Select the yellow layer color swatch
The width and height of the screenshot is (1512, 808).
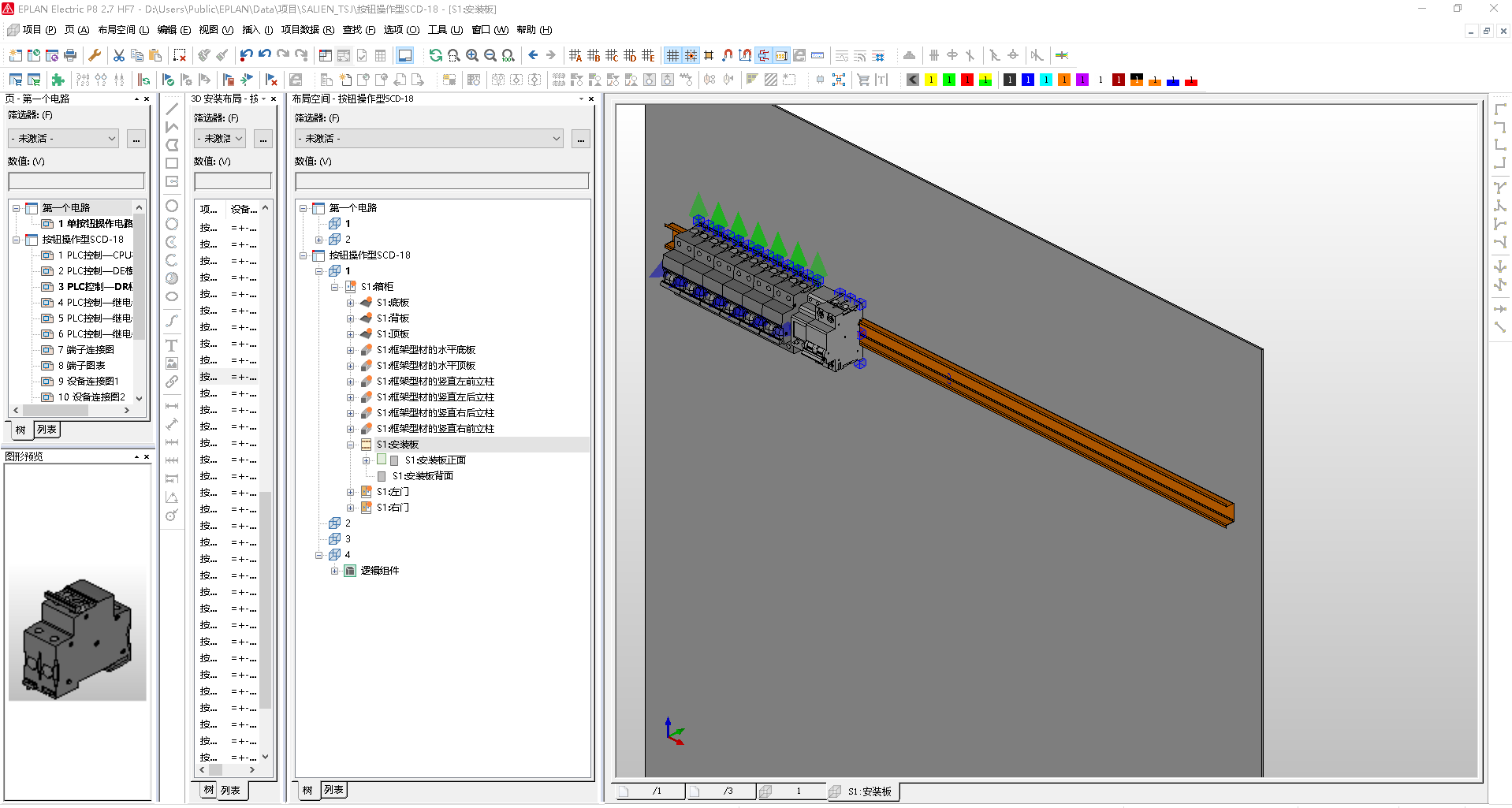pos(931,80)
